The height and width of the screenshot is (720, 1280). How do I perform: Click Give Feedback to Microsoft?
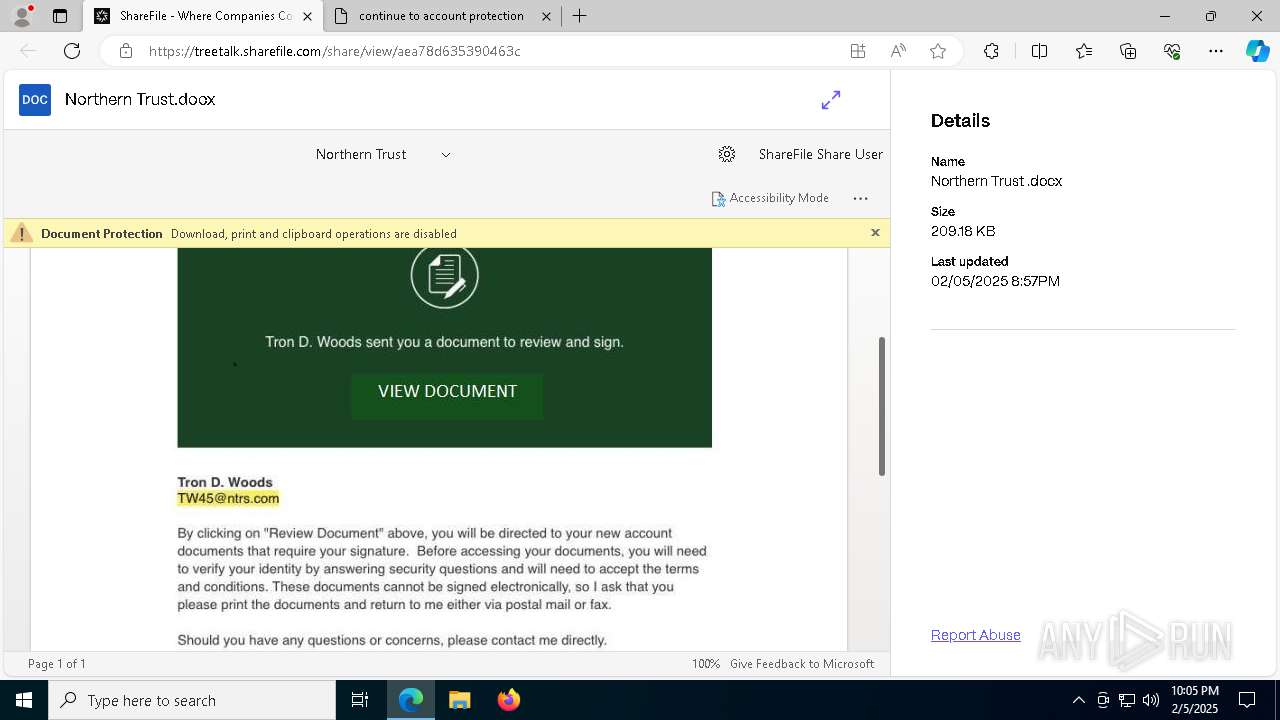tap(802, 664)
